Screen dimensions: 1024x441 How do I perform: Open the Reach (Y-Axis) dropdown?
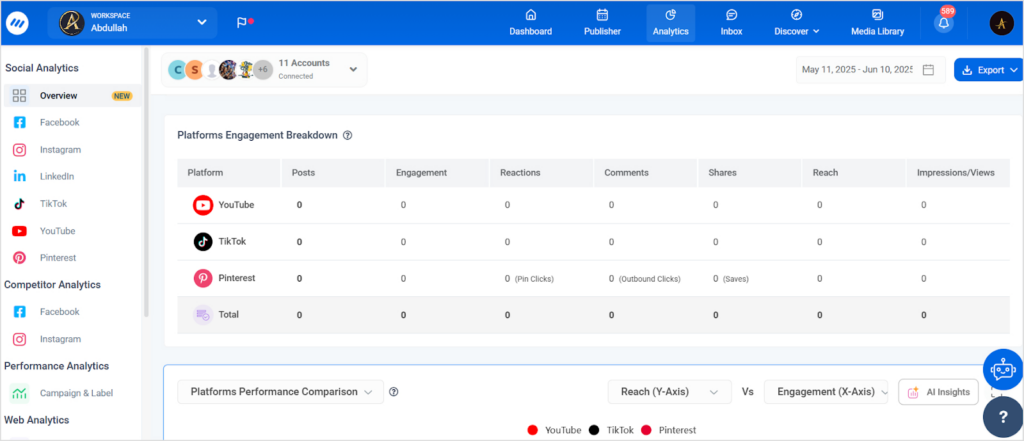pyautogui.click(x=670, y=392)
